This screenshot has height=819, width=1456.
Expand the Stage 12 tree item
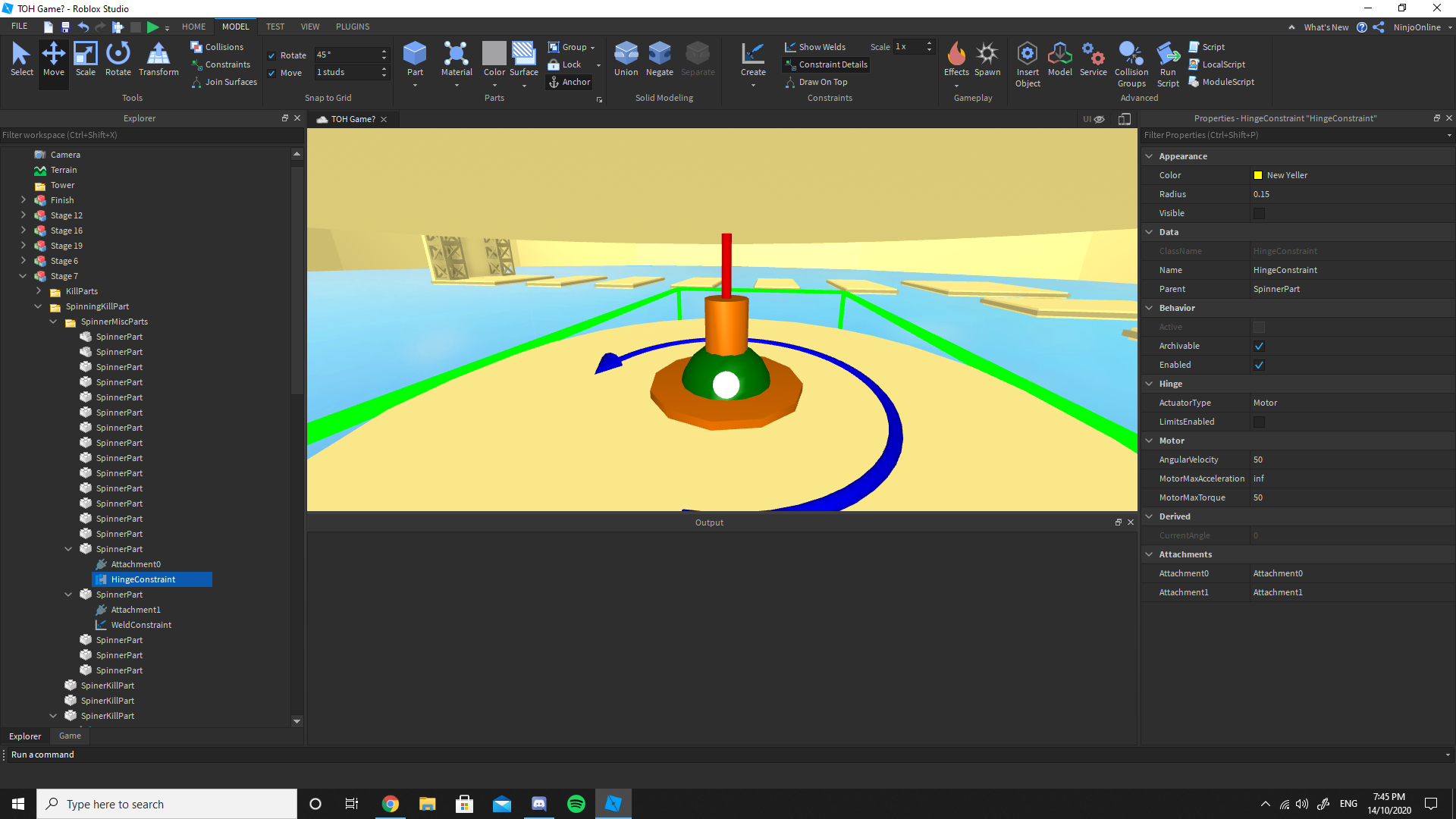tap(23, 215)
